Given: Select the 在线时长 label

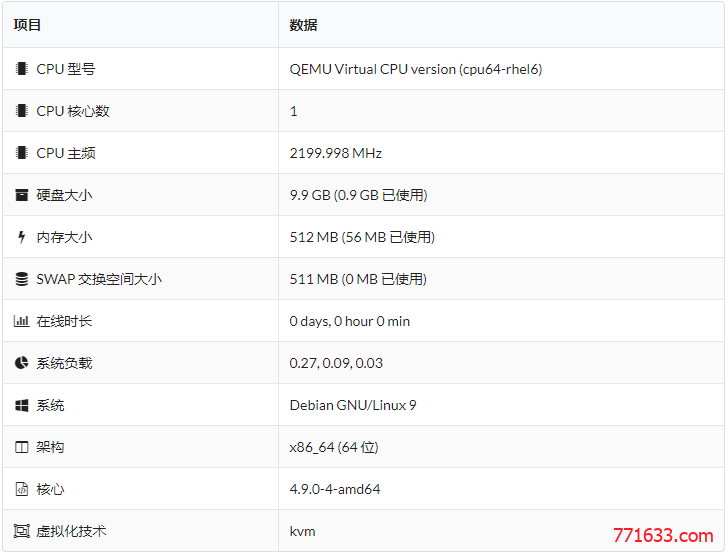Looking at the screenshot, I should click(x=64, y=321).
